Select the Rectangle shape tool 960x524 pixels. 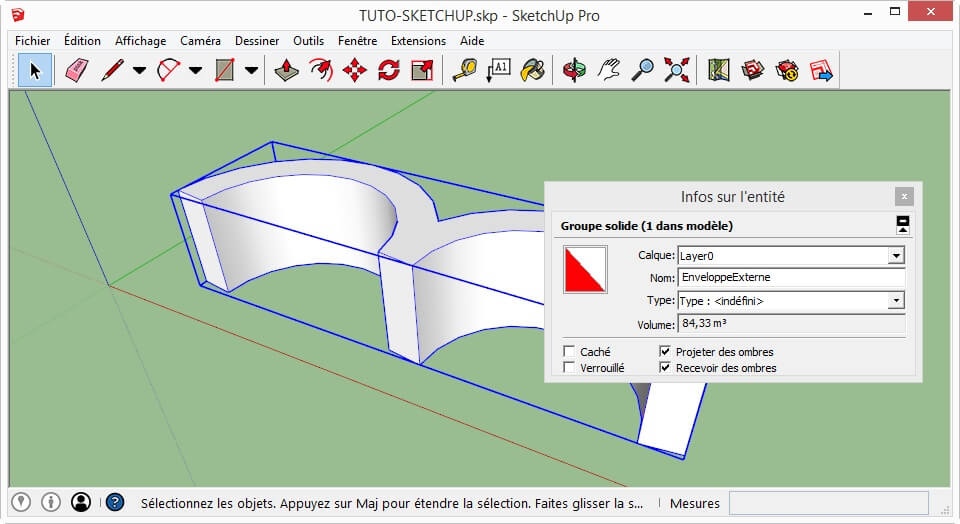[225, 70]
